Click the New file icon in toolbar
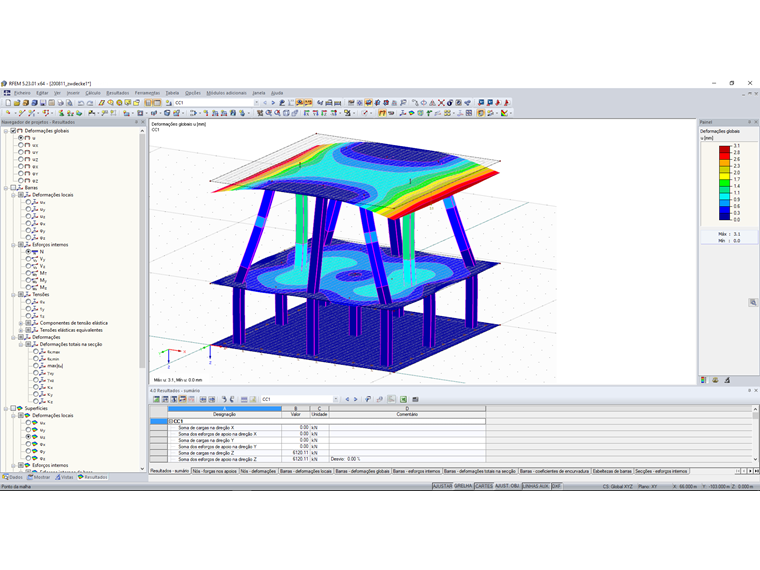This screenshot has height=570, width=760. [x=8, y=103]
